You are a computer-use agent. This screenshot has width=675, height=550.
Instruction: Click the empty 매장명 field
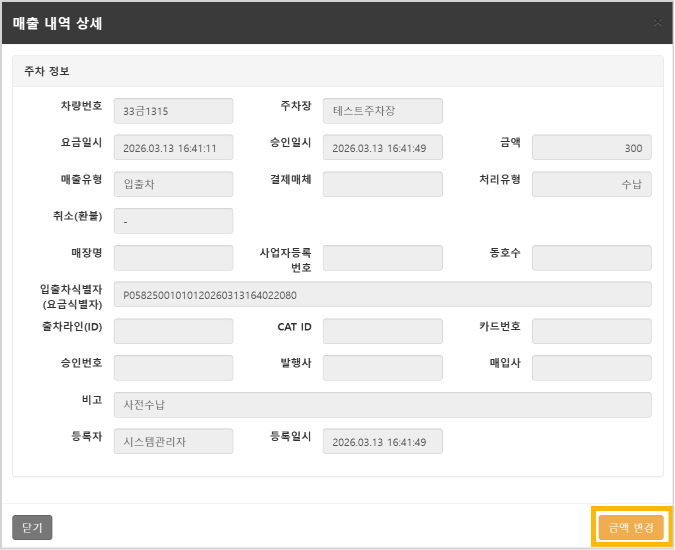pyautogui.click(x=173, y=258)
